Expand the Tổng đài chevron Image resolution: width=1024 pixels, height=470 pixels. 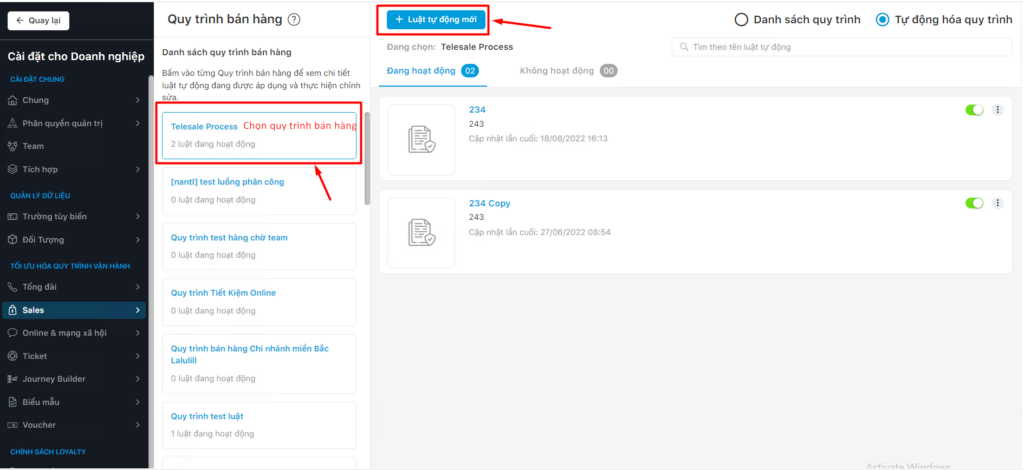[138, 287]
